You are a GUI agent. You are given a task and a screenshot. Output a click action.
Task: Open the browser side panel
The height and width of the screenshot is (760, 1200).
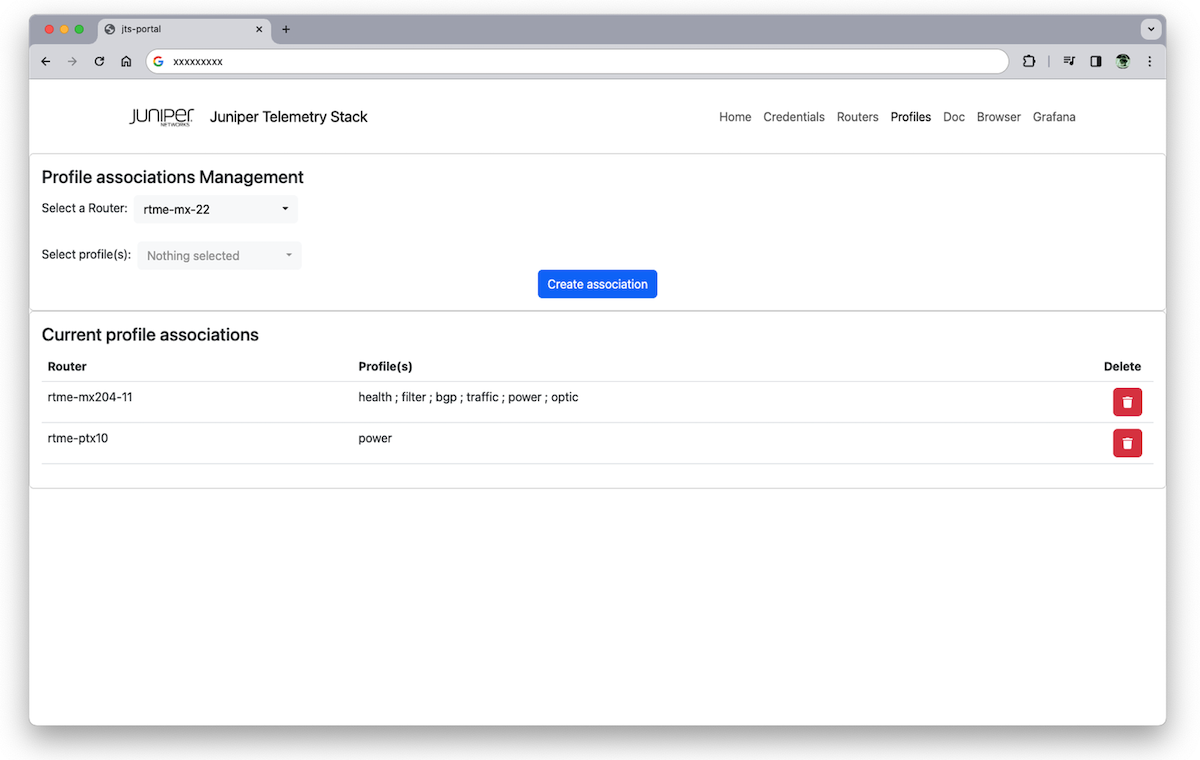[1095, 61]
